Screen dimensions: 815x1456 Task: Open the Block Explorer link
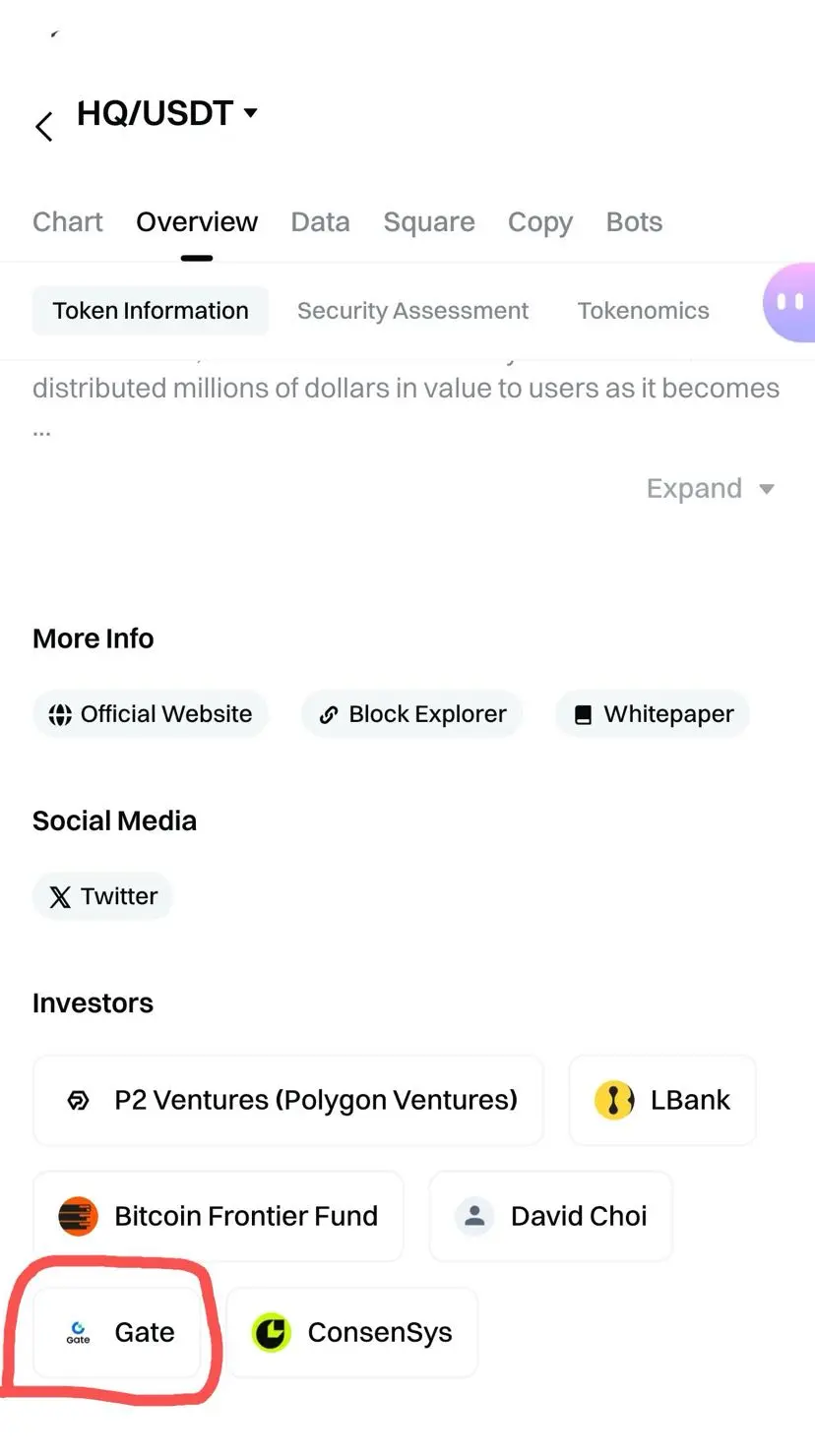[412, 714]
